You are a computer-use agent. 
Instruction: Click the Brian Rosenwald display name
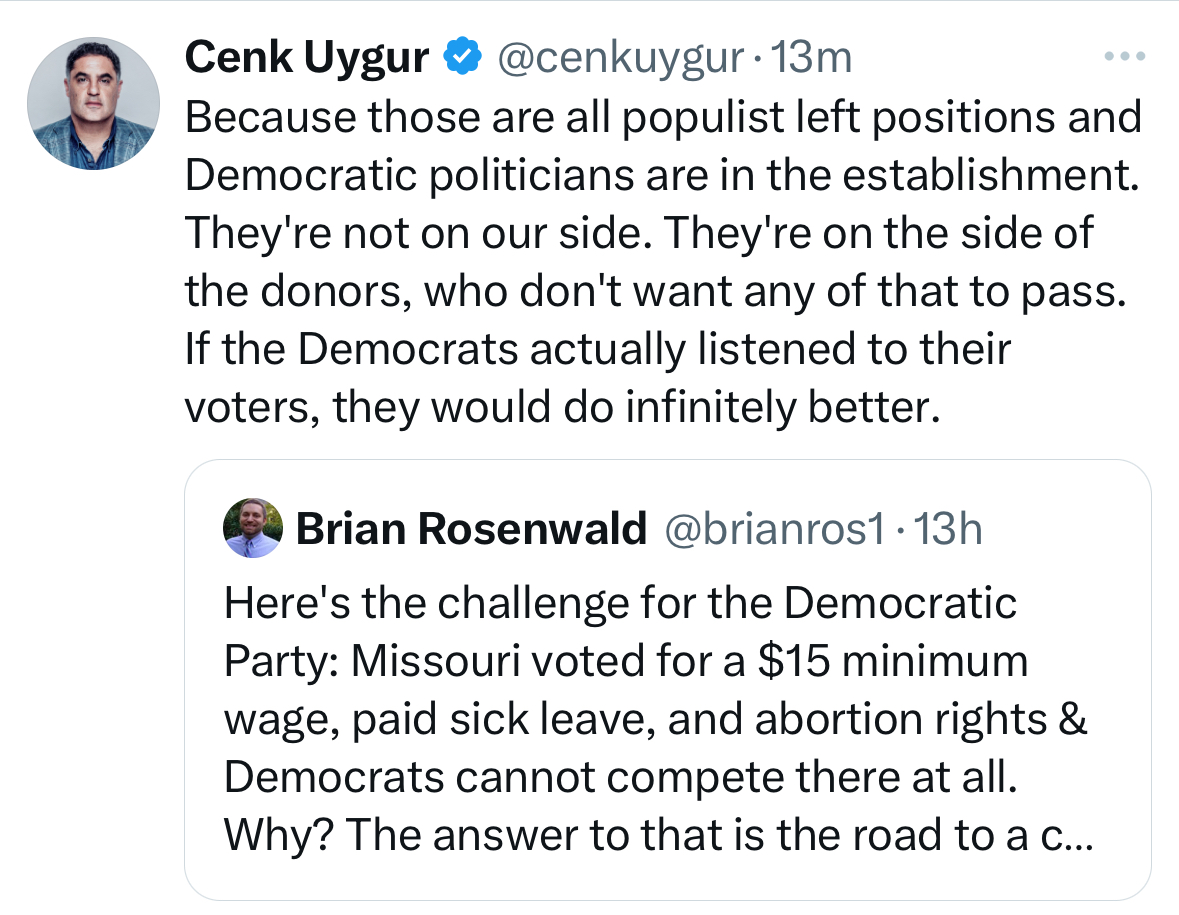click(471, 529)
